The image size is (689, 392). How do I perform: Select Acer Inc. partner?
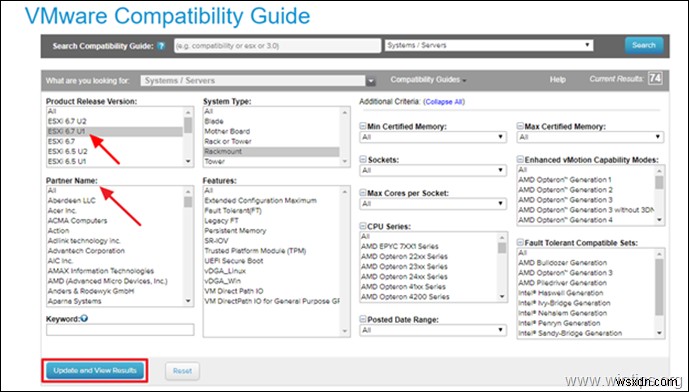coord(114,211)
